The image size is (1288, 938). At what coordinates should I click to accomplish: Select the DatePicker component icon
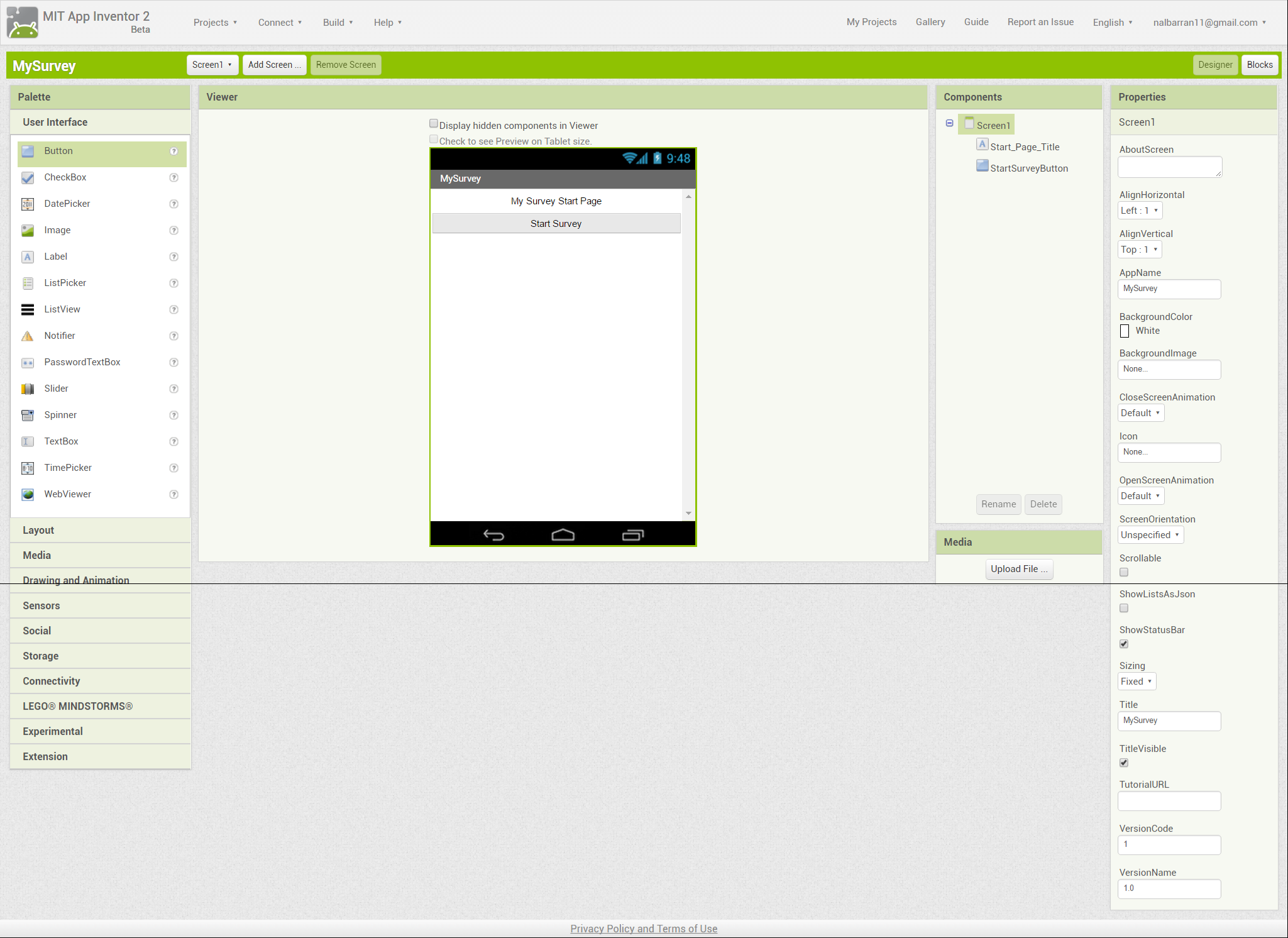[x=28, y=204]
